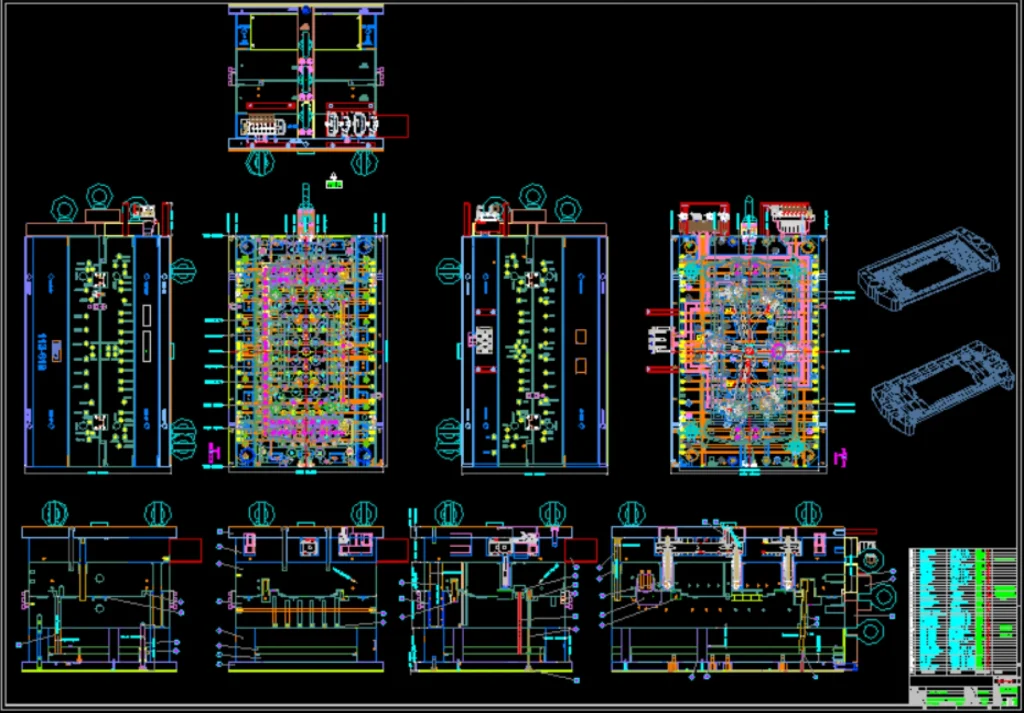Click the title block in bottom-right corner

(961, 690)
